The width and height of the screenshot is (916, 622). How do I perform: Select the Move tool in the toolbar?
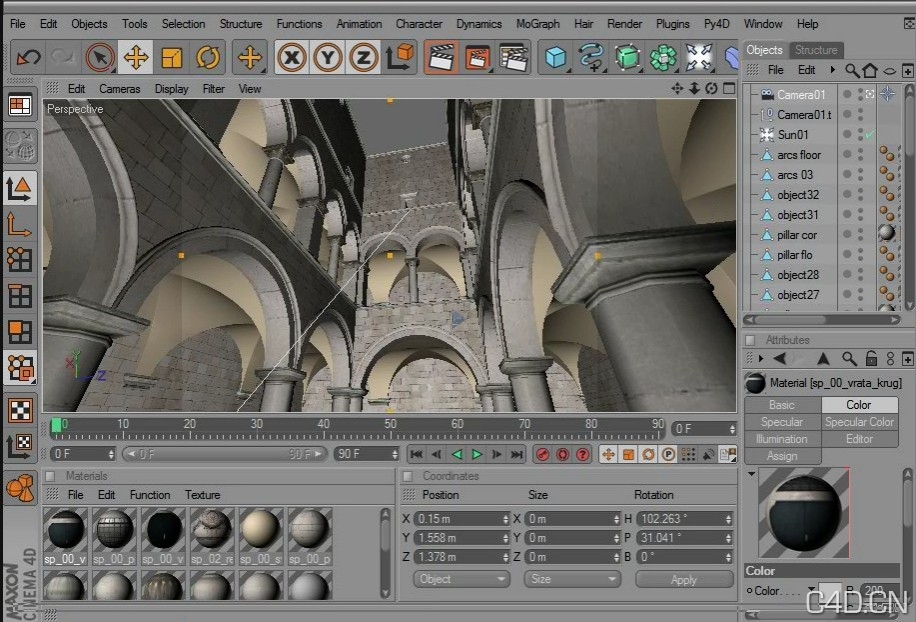[135, 57]
